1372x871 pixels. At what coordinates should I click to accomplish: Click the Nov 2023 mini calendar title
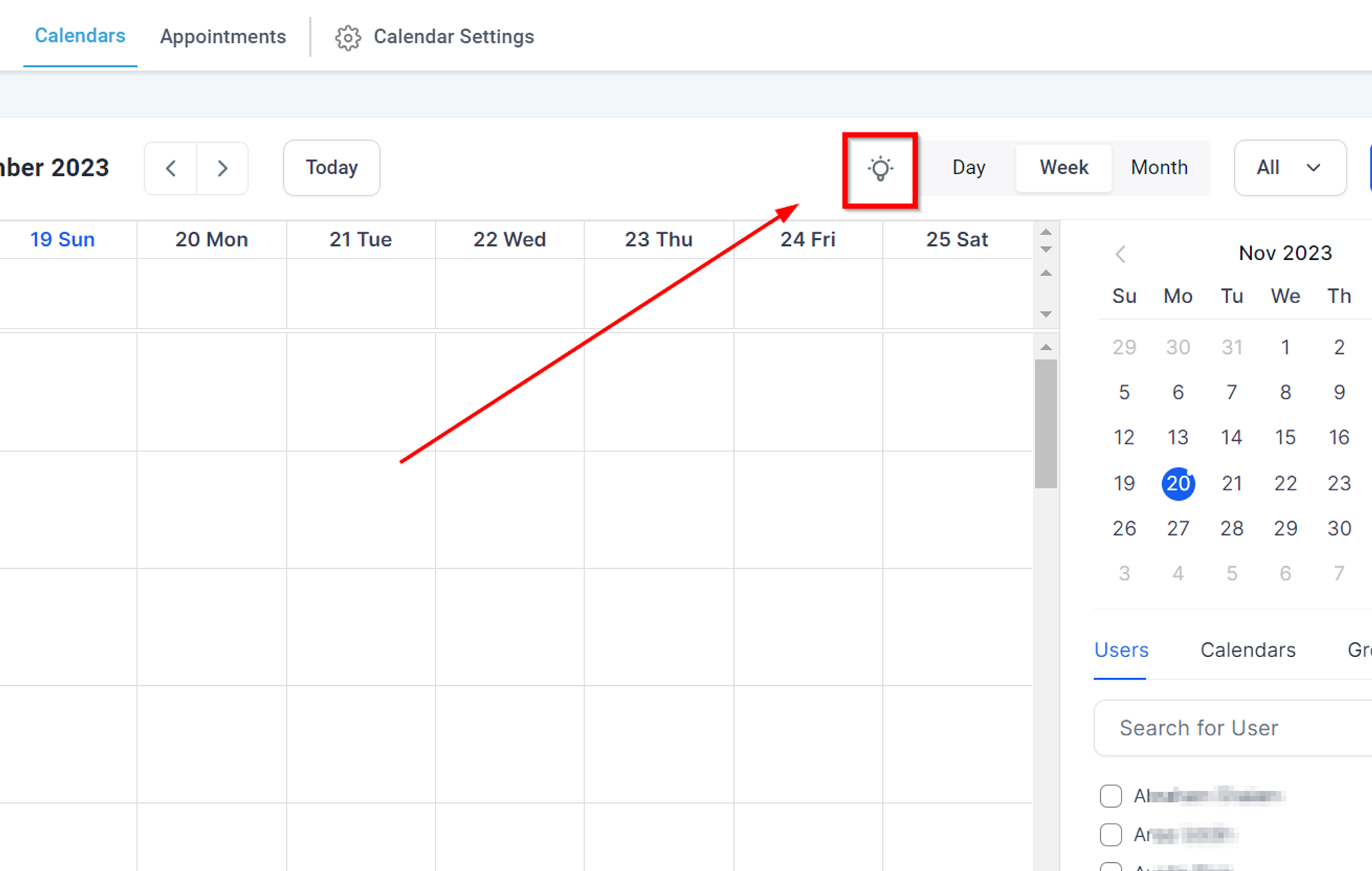(1285, 253)
